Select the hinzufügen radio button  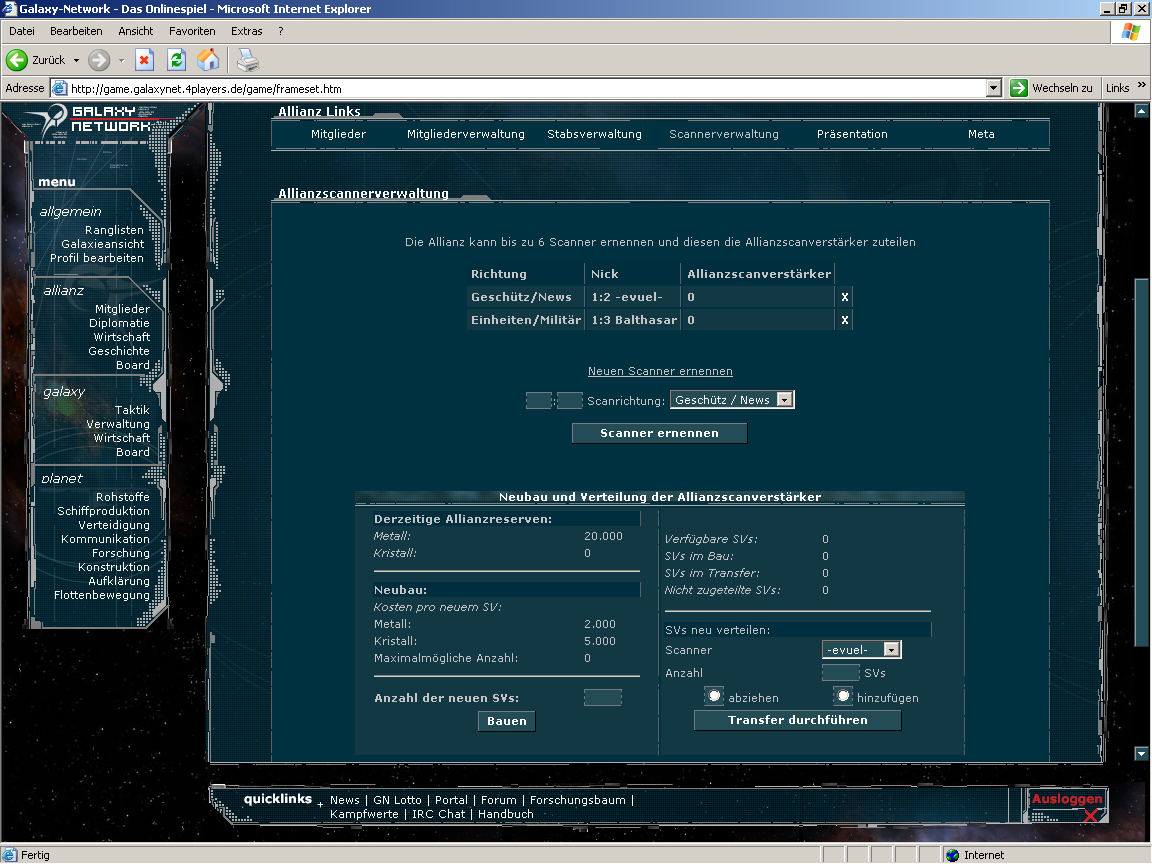point(843,696)
